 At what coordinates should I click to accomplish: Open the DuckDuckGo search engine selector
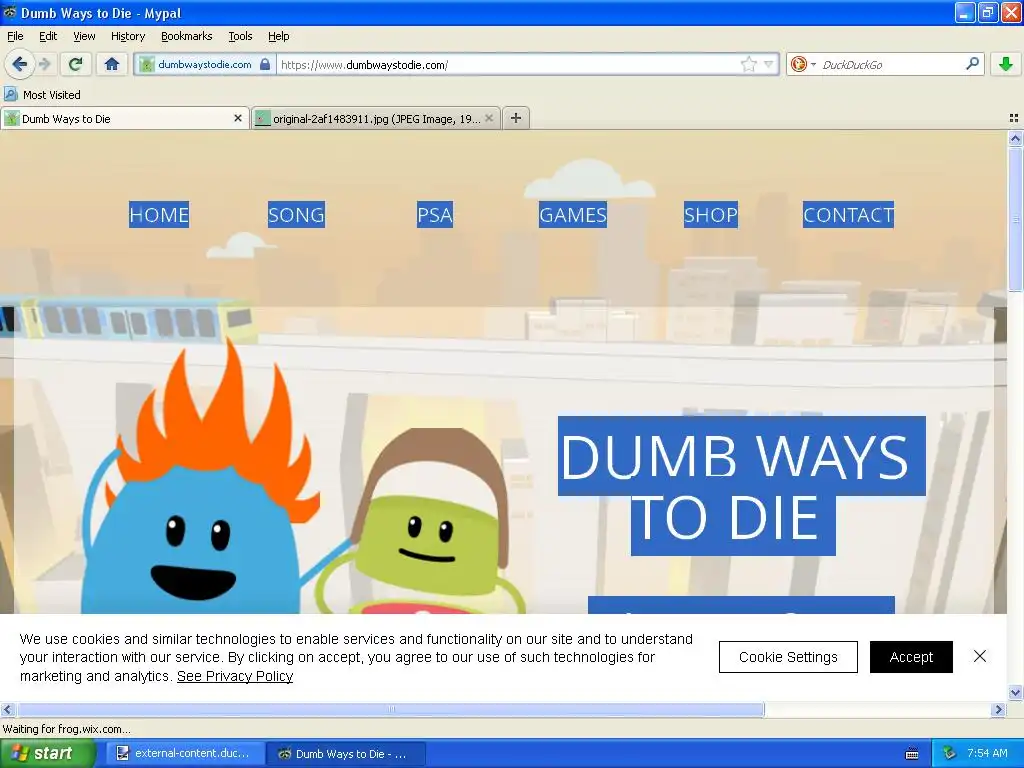pos(803,64)
